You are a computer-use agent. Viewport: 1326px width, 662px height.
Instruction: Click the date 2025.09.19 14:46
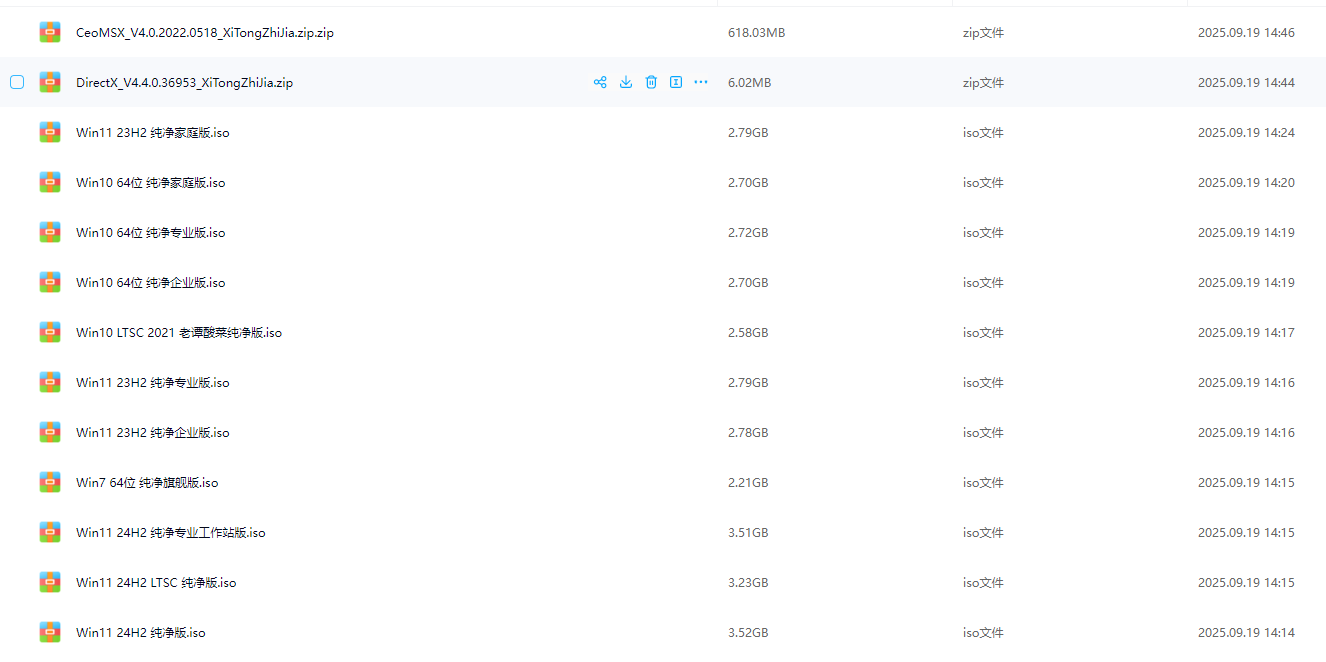point(1246,32)
